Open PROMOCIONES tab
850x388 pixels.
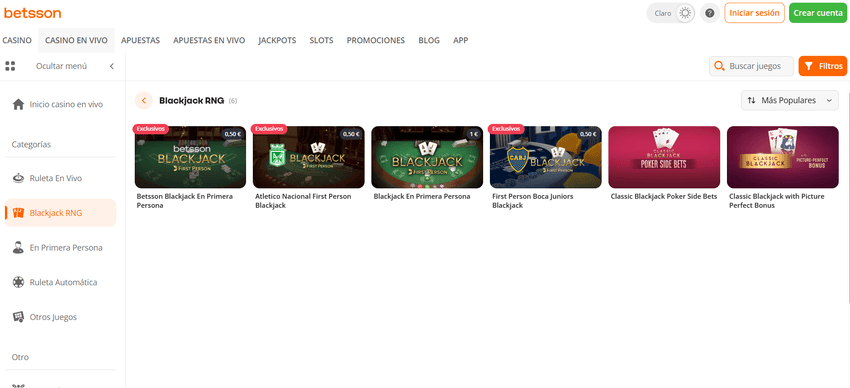pyautogui.click(x=376, y=40)
